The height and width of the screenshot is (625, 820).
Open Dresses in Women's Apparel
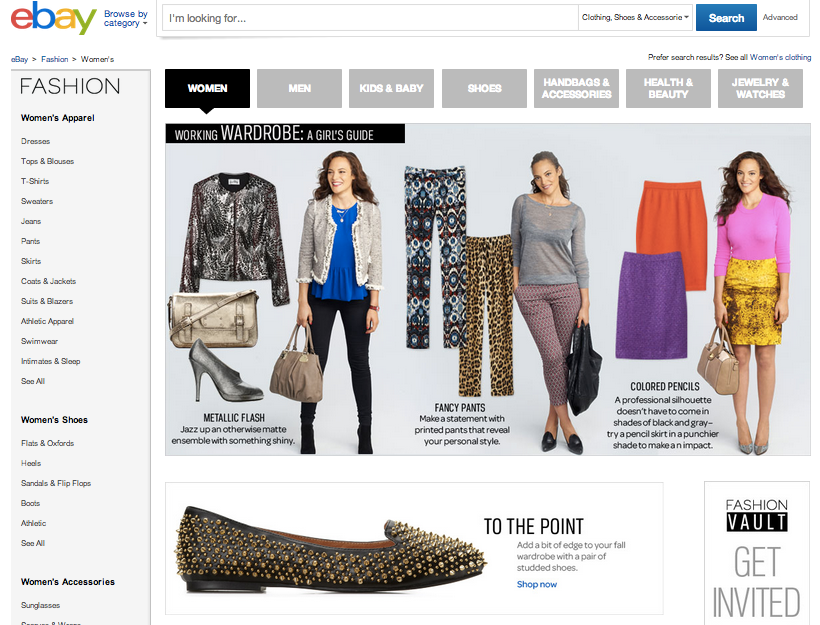point(36,141)
